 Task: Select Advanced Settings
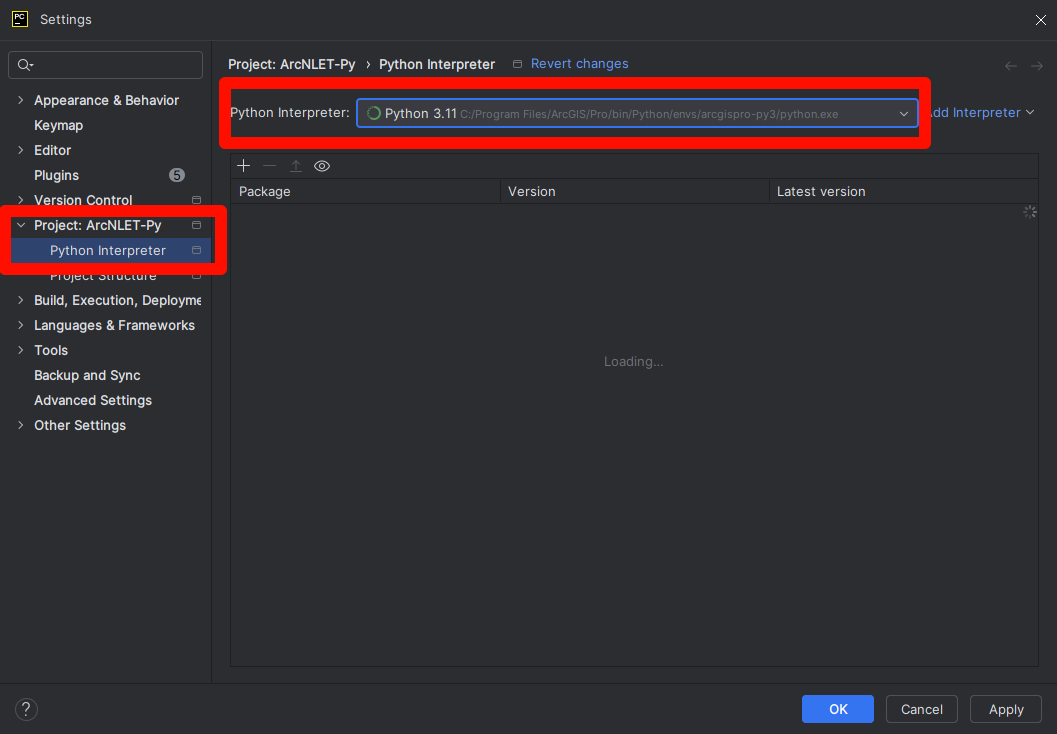(x=93, y=400)
